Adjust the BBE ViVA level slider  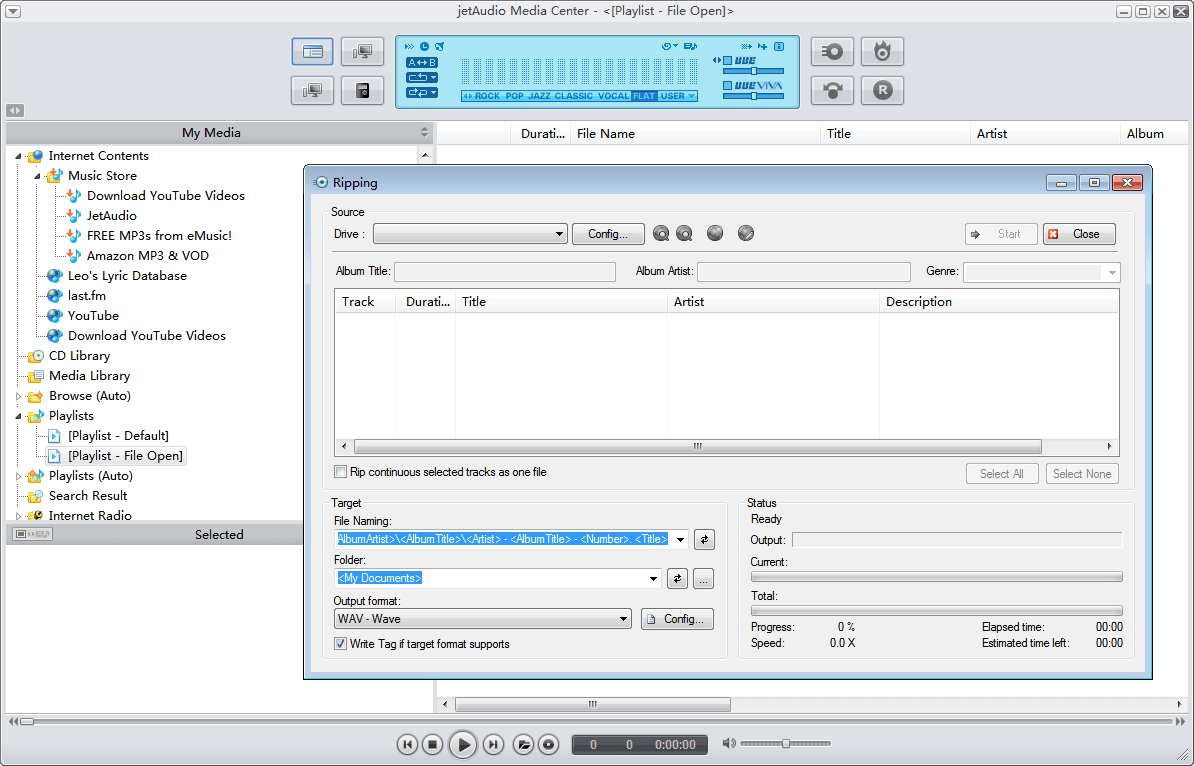point(753,96)
